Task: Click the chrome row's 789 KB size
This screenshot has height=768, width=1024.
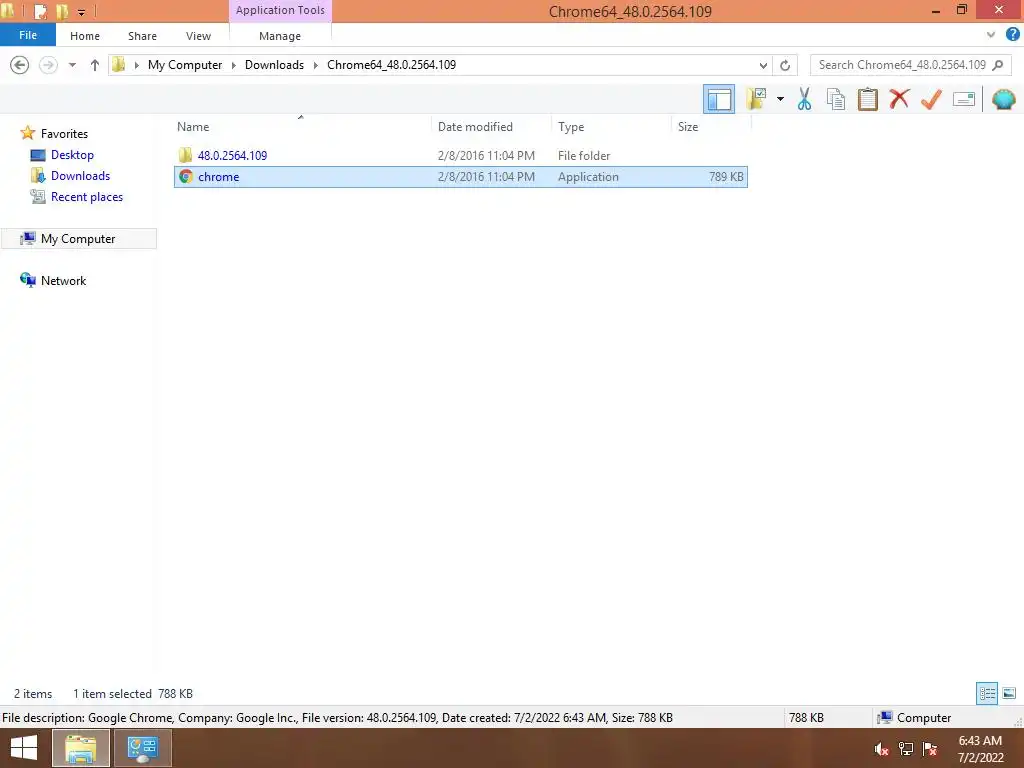Action: (x=726, y=176)
